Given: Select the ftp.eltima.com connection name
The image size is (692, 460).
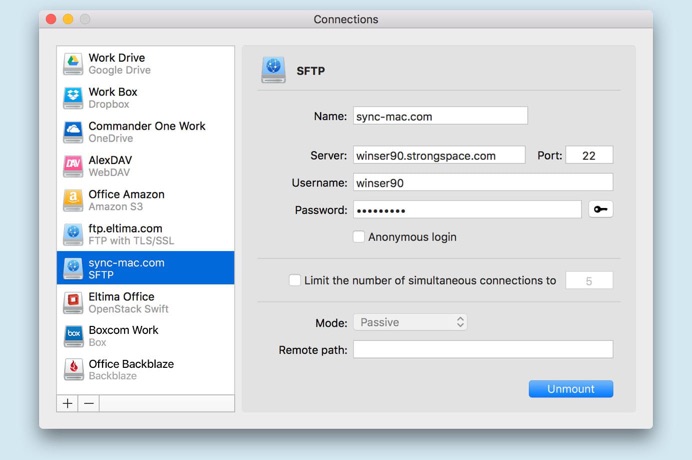Looking at the screenshot, I should point(125,228).
